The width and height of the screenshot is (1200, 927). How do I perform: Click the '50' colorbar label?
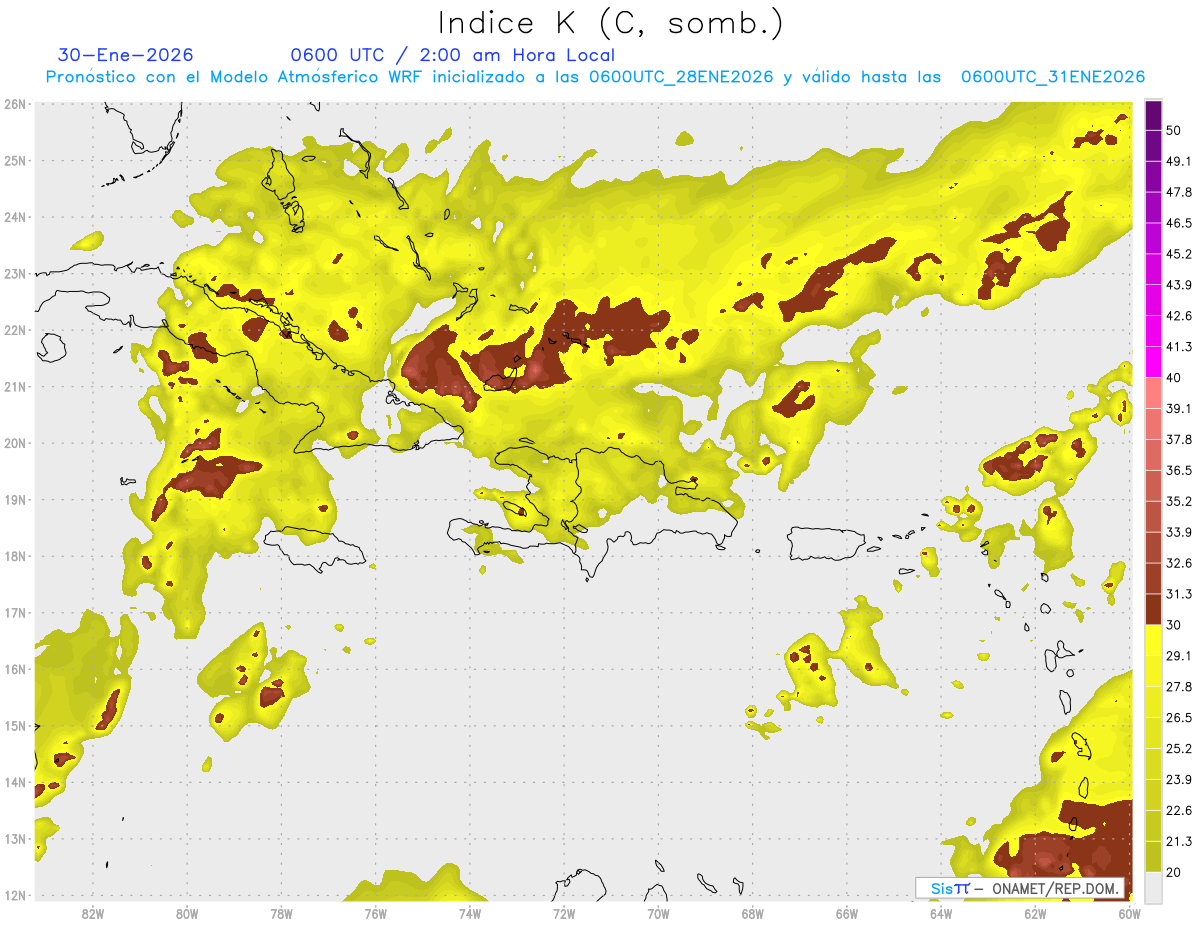click(x=1174, y=130)
